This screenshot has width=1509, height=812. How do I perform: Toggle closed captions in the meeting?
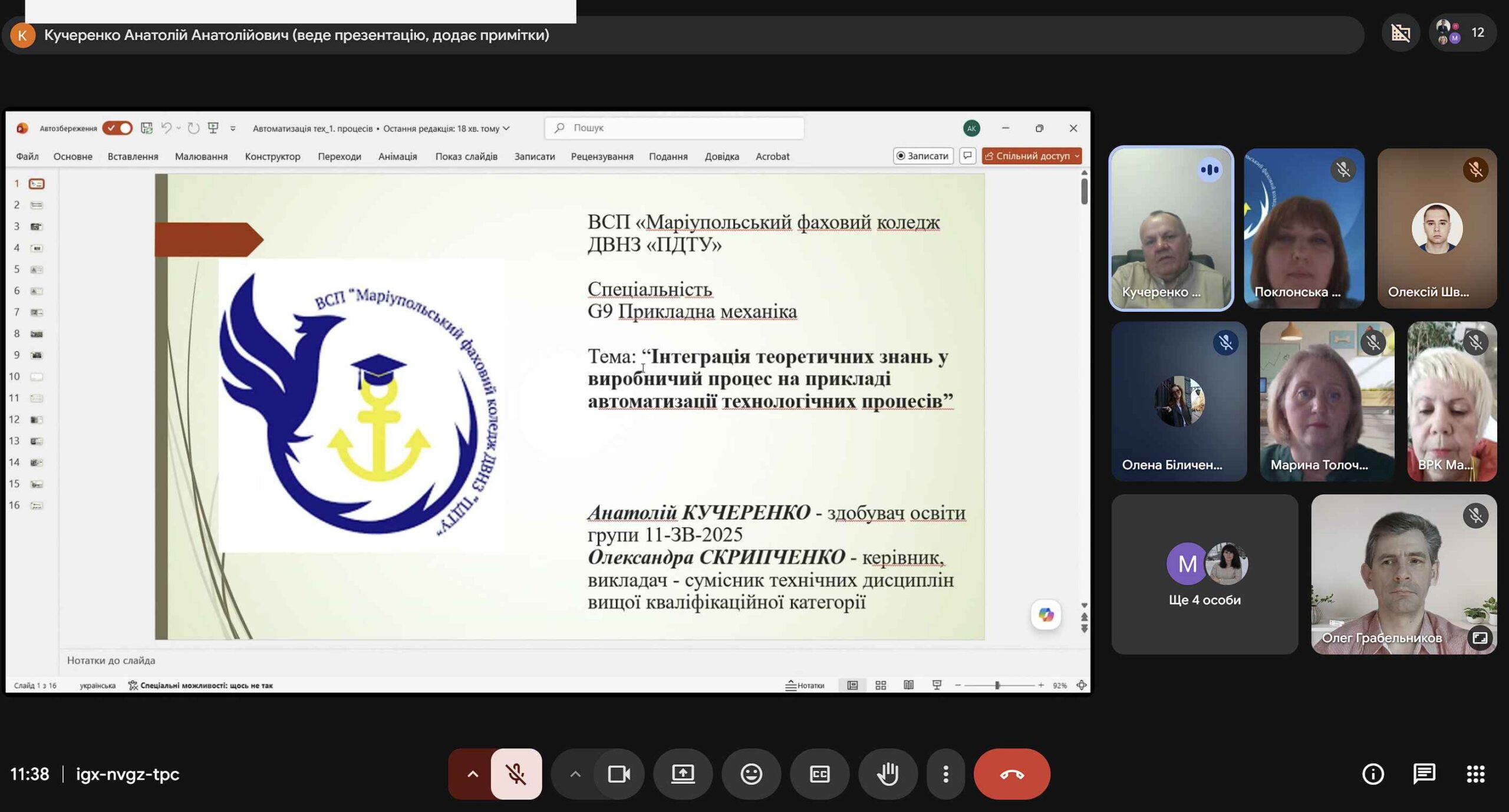point(819,774)
